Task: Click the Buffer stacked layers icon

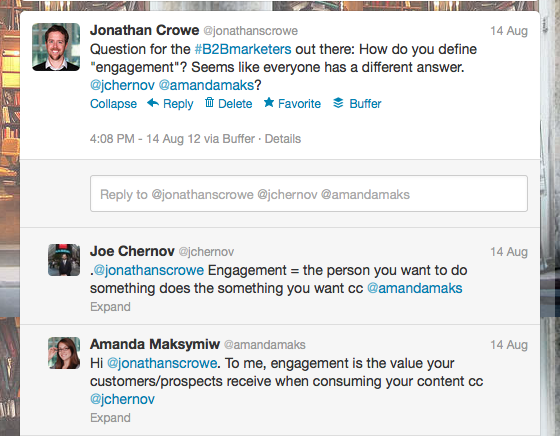Action: [x=338, y=103]
